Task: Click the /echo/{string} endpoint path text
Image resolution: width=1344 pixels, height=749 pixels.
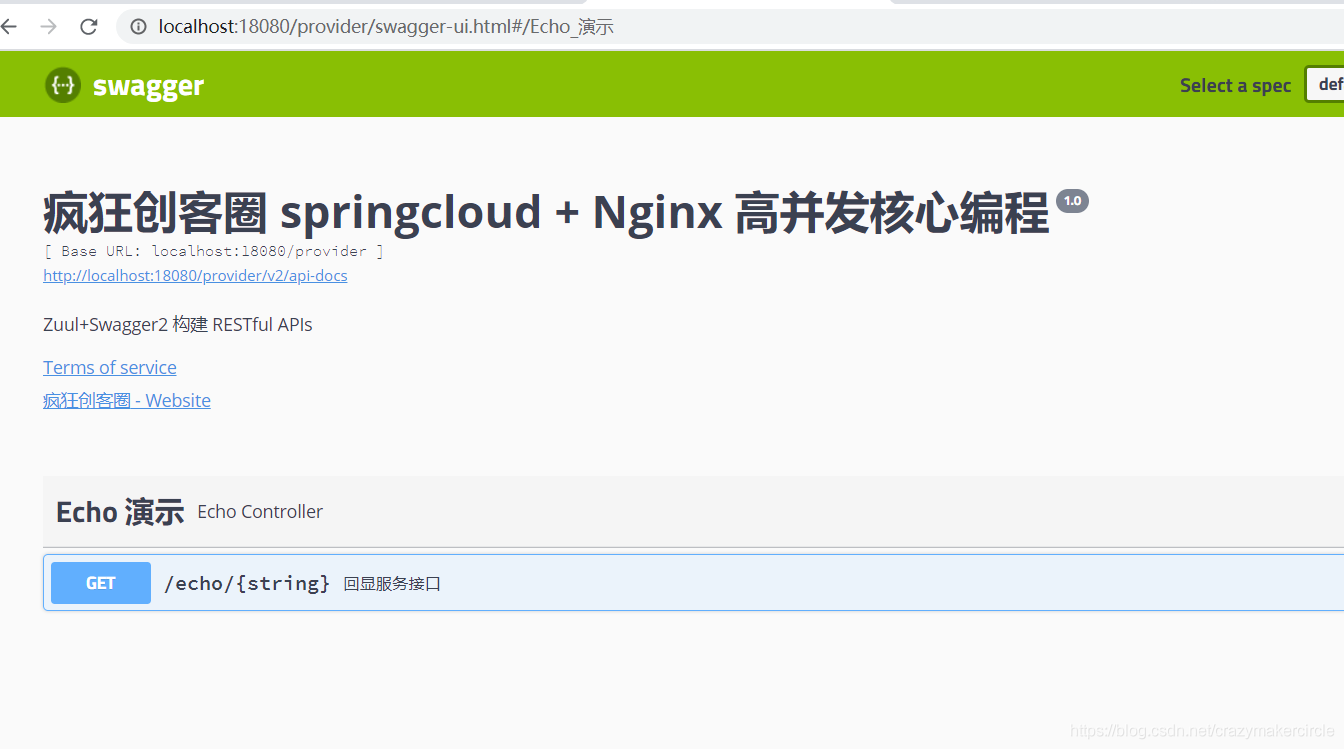Action: click(247, 582)
